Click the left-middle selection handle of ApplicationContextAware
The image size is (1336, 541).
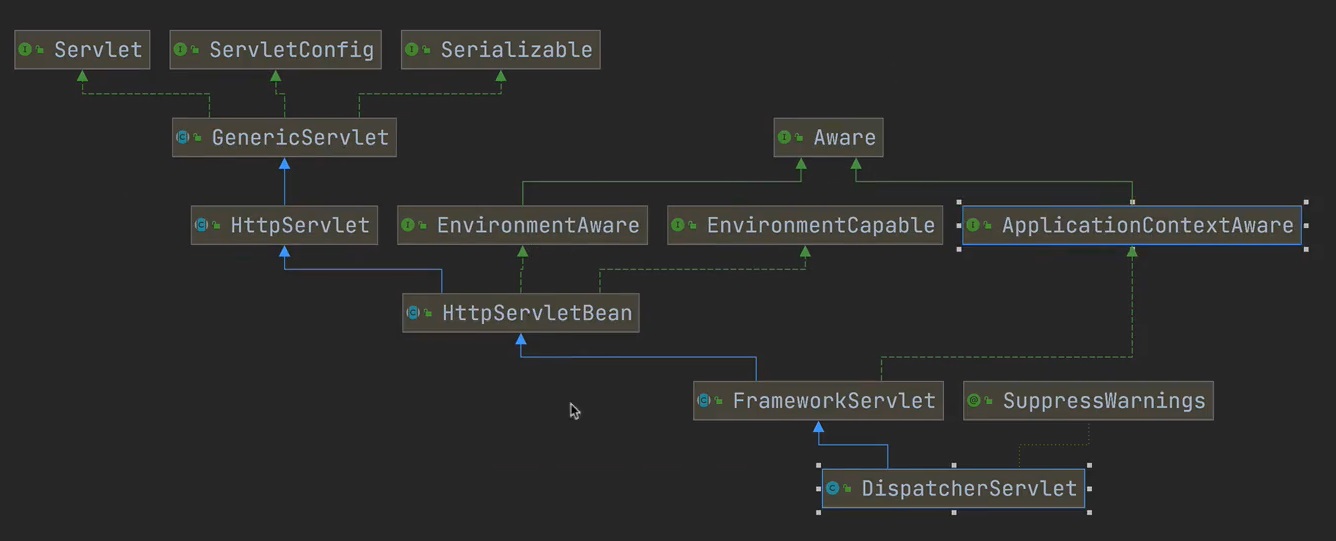[959, 225]
